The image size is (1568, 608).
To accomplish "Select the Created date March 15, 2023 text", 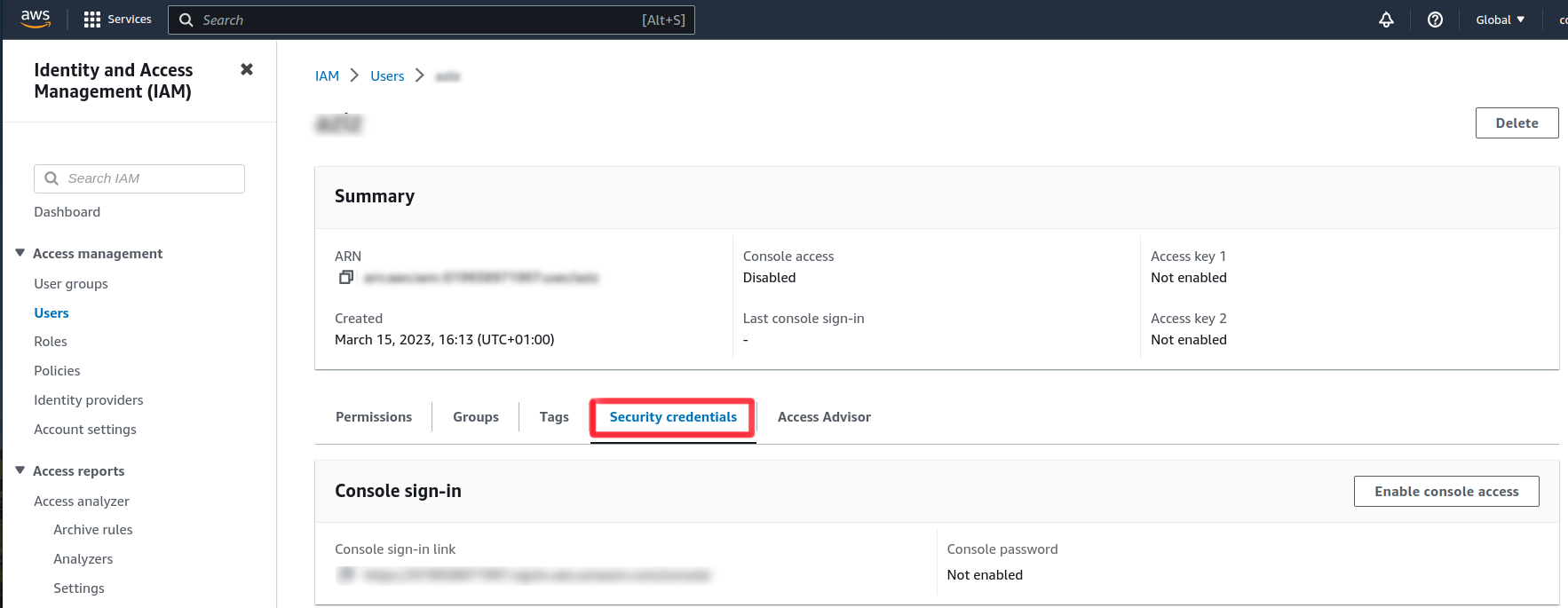I will pyautogui.click(x=445, y=339).
